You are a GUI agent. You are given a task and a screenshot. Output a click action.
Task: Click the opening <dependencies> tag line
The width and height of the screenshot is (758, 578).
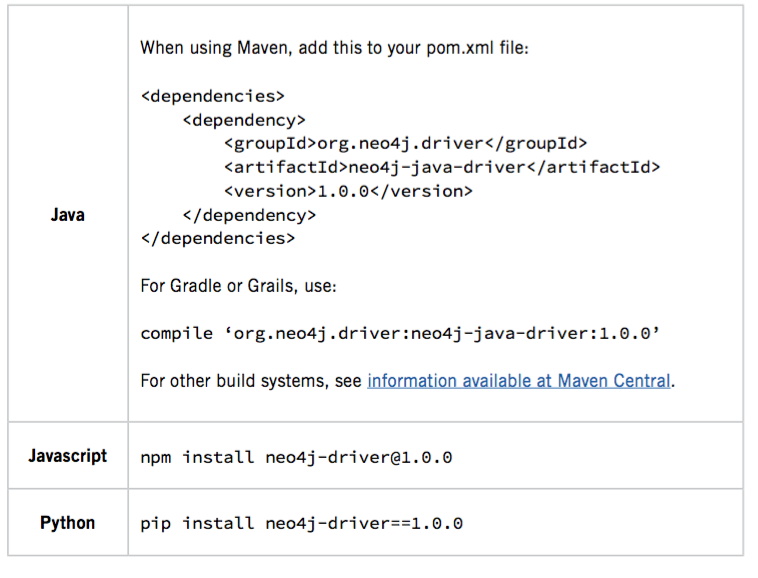pos(213,97)
